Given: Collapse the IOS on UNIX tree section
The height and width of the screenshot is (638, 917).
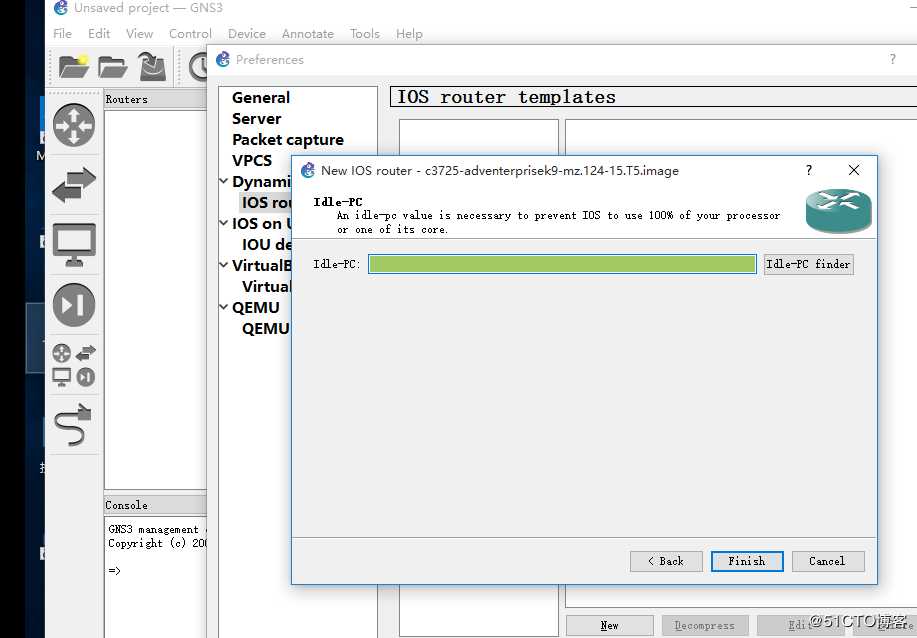Looking at the screenshot, I should (x=223, y=223).
